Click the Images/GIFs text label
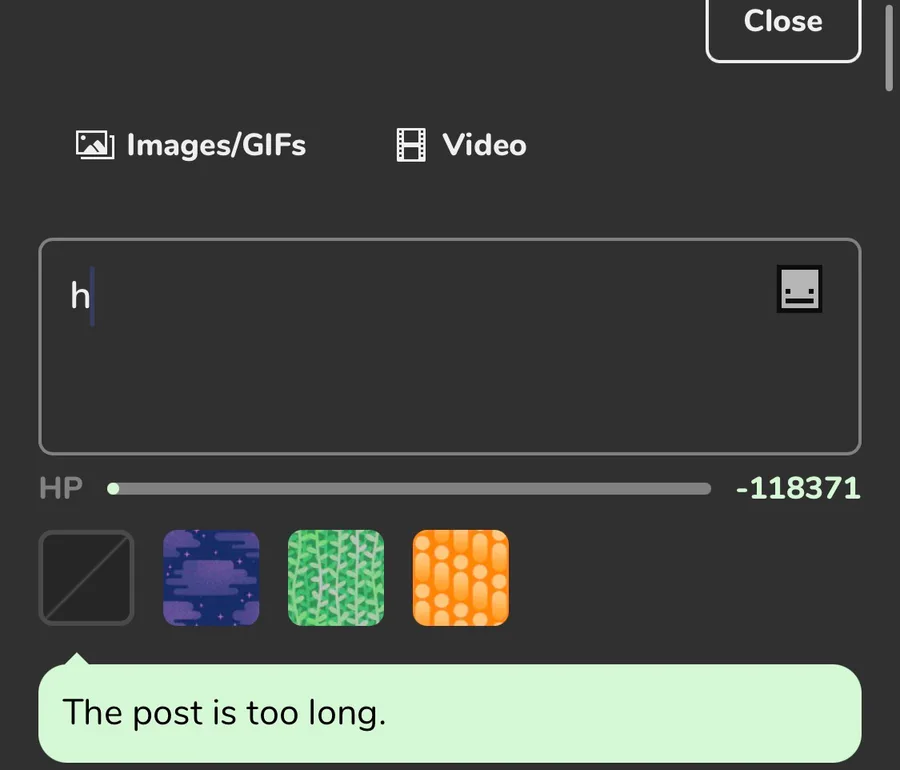The height and width of the screenshot is (770, 900). pos(216,145)
